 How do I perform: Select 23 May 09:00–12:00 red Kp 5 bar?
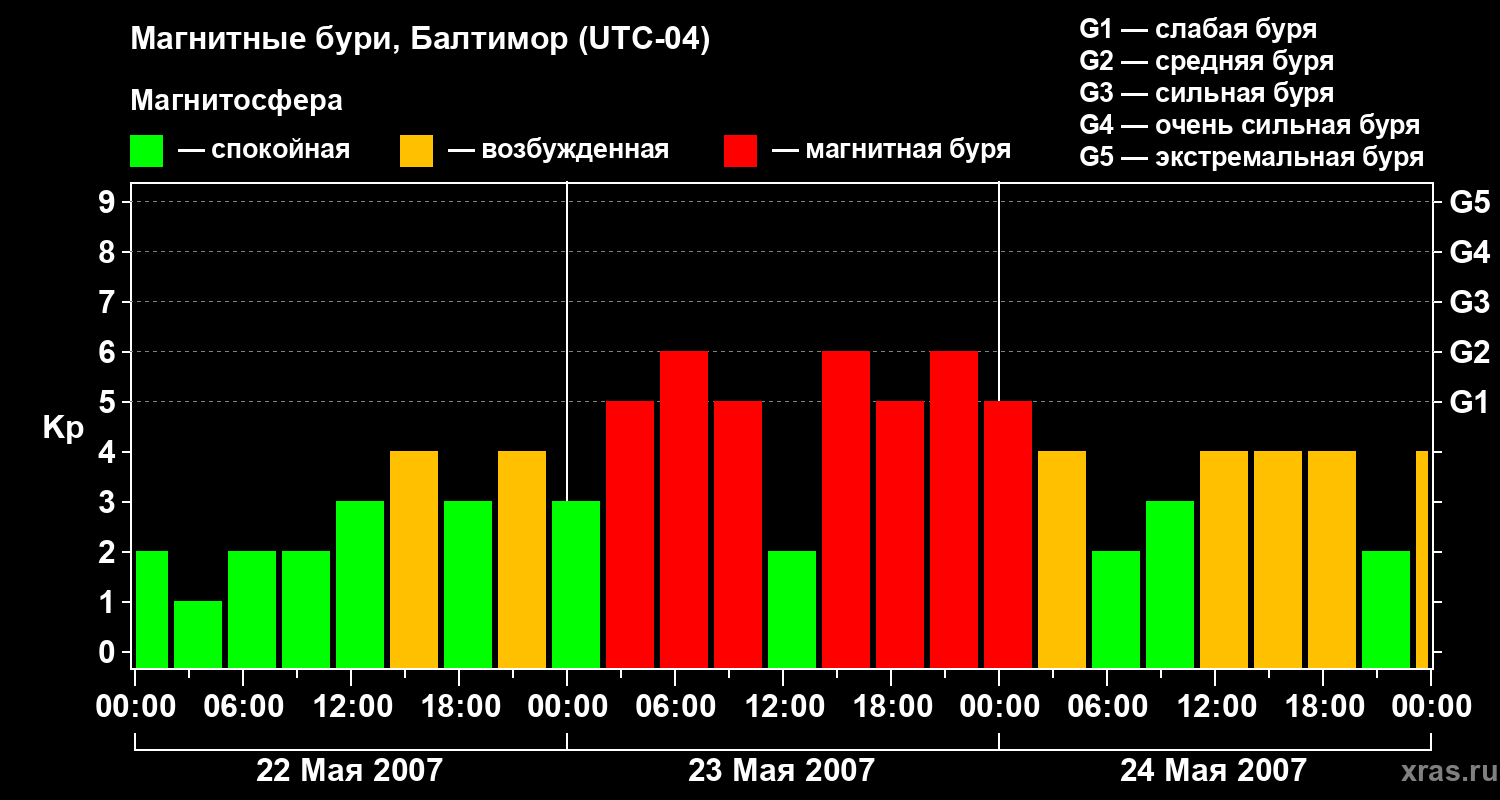pyautogui.click(x=738, y=534)
